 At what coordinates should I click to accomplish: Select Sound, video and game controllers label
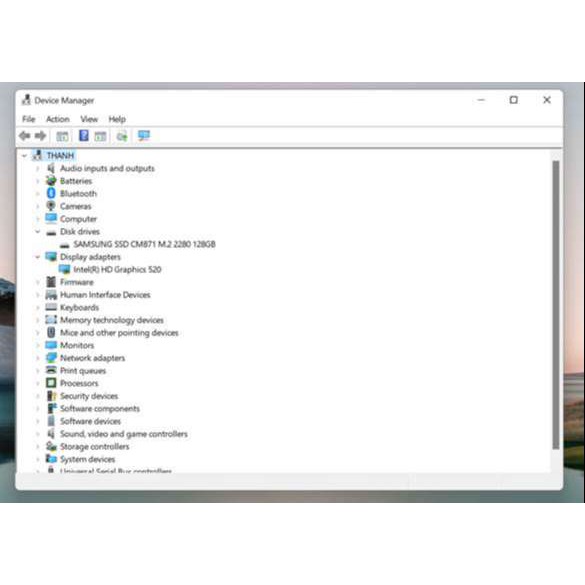point(124,434)
